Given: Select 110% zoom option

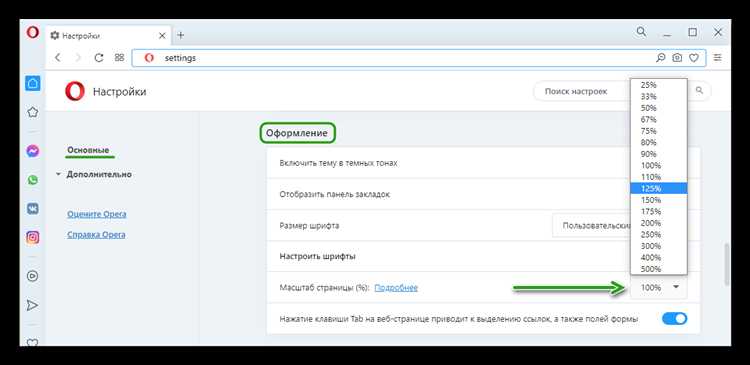Looking at the screenshot, I should [x=659, y=177].
